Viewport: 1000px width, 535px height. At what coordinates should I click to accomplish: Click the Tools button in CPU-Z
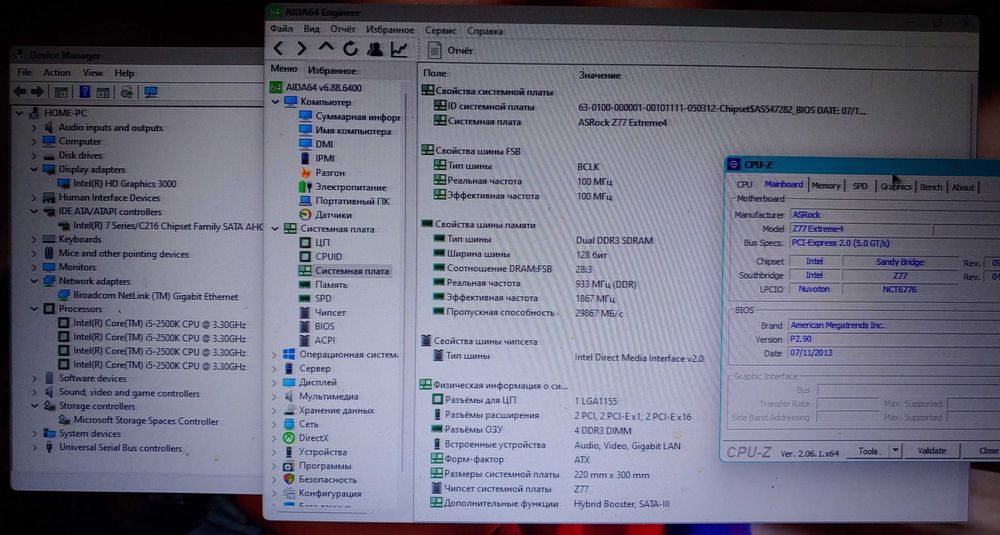(868, 451)
